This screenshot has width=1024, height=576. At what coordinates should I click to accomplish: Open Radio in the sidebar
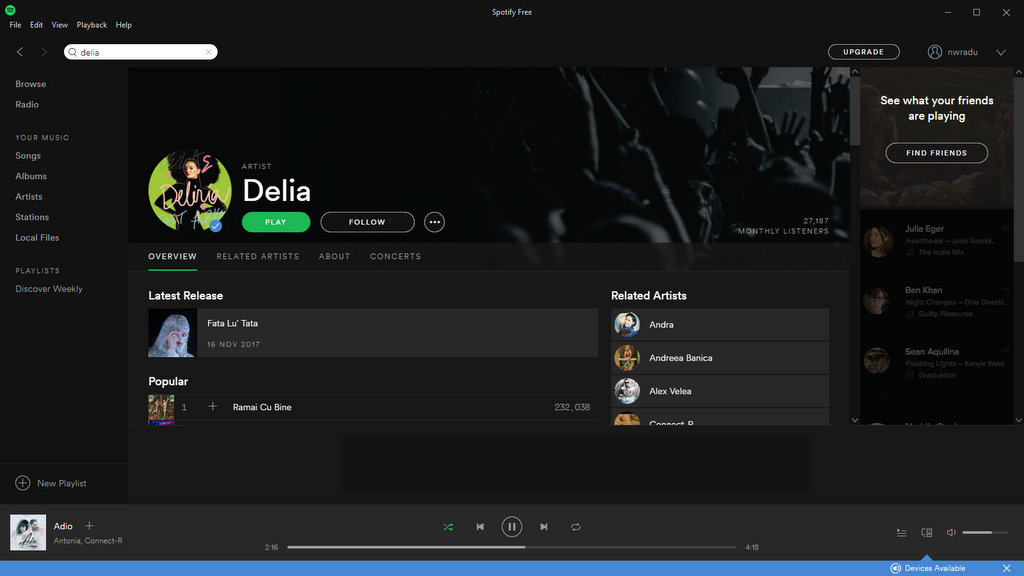coord(27,104)
